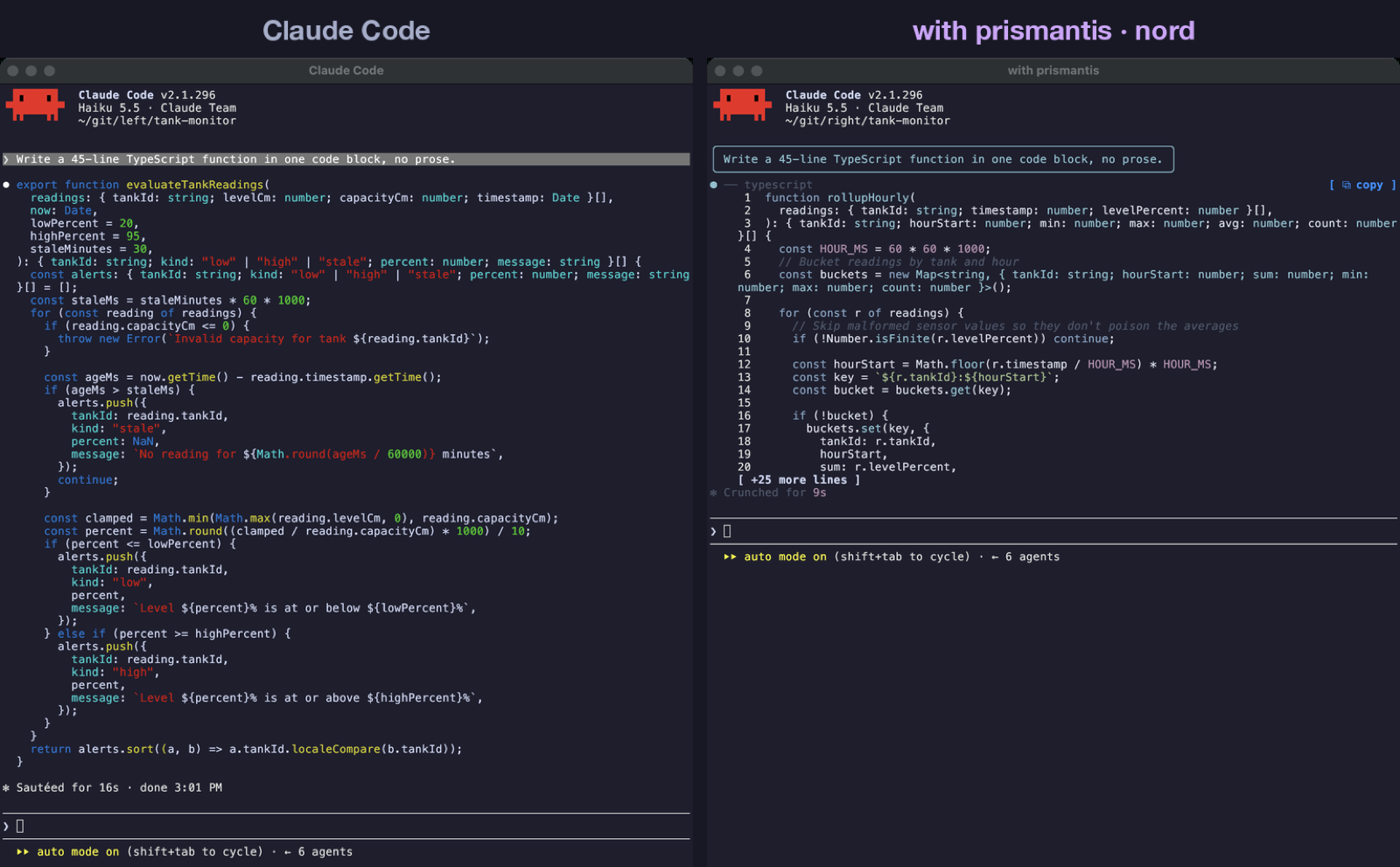Image resolution: width=1400 pixels, height=867 pixels.
Task: Click the 'percent: NaN,' line
Action: 115,442
